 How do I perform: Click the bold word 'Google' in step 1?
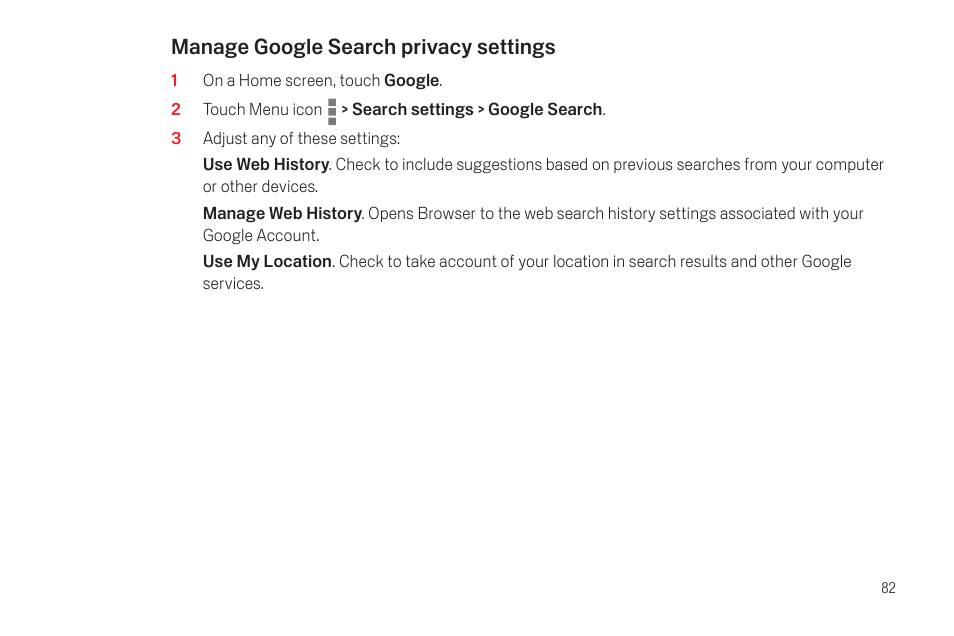[411, 81]
